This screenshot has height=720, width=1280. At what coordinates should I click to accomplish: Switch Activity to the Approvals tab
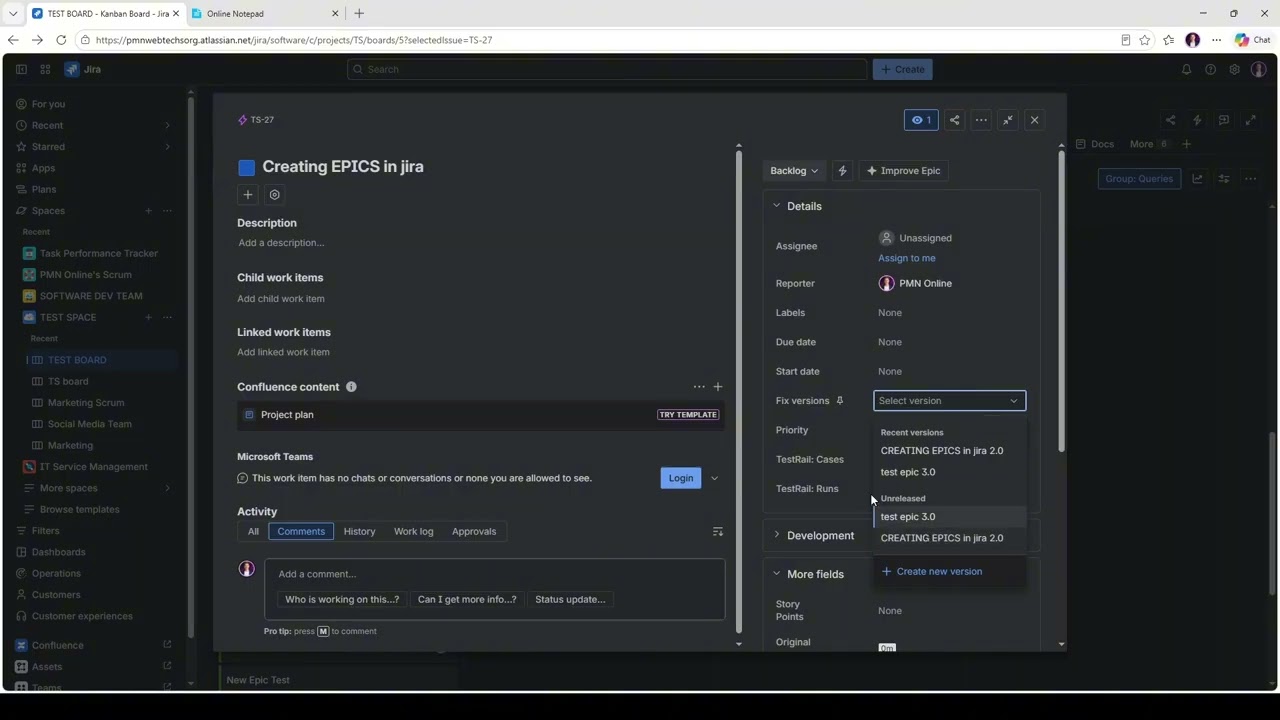474,532
